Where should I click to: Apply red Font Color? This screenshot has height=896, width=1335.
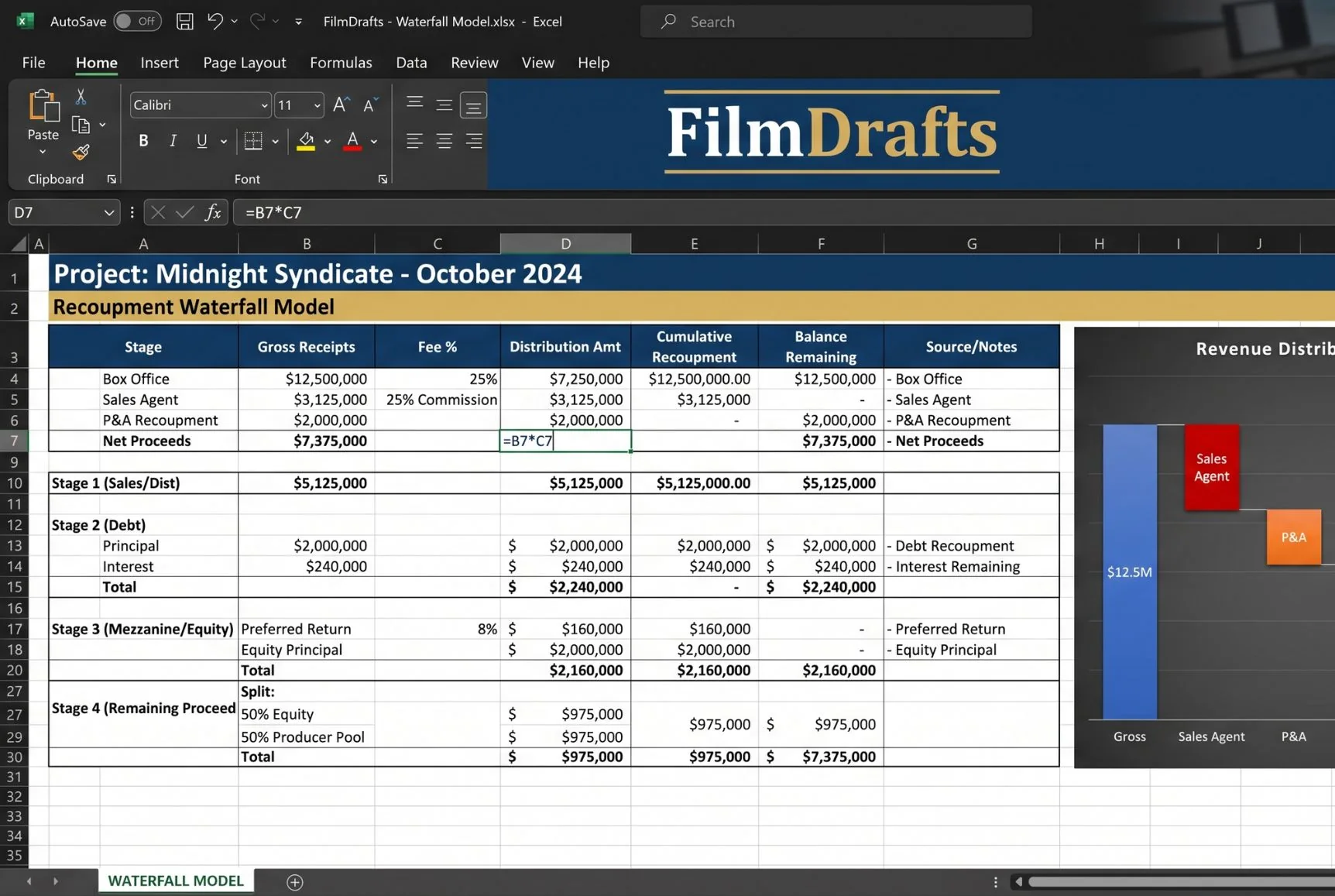tap(352, 141)
